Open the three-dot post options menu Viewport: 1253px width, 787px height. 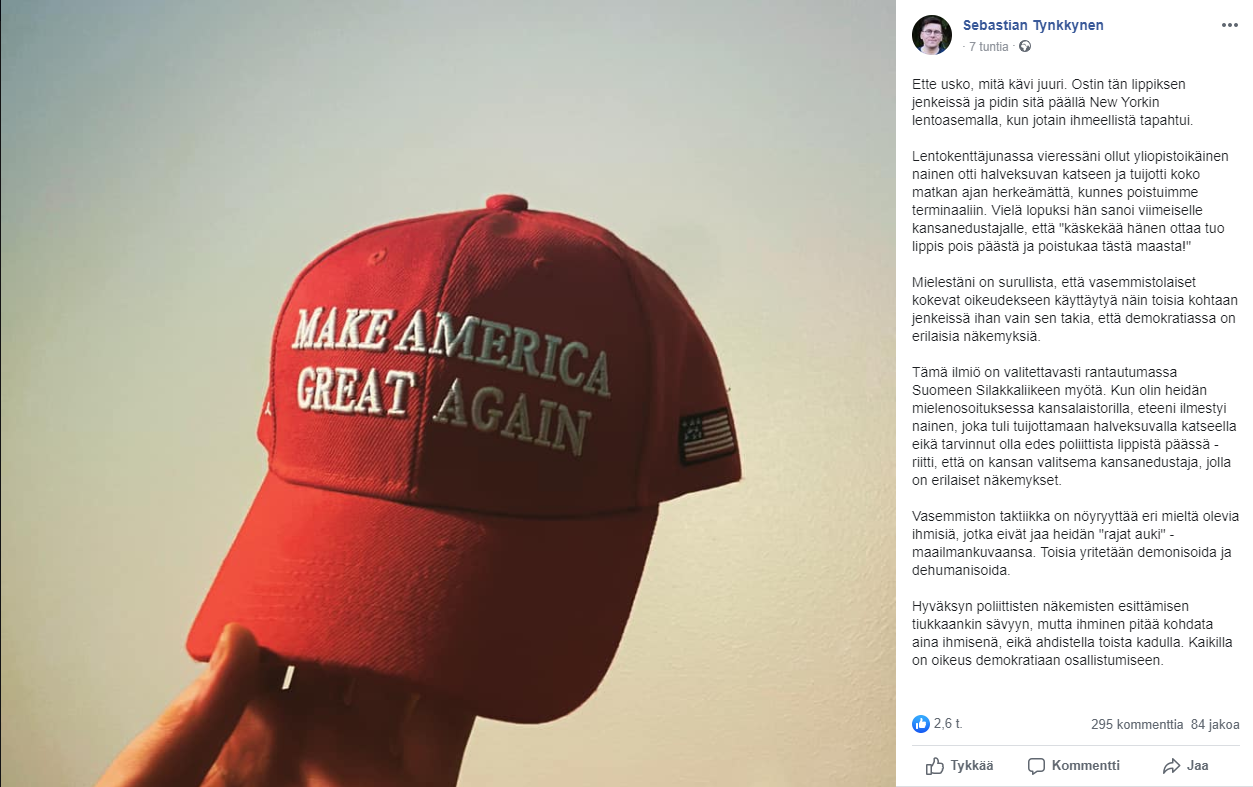point(1229,26)
